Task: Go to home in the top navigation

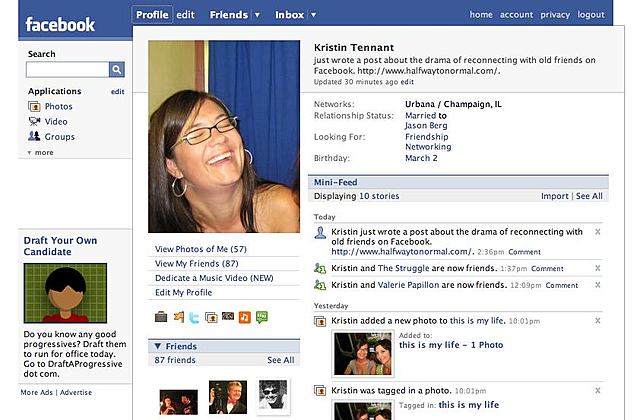Action: pos(481,15)
